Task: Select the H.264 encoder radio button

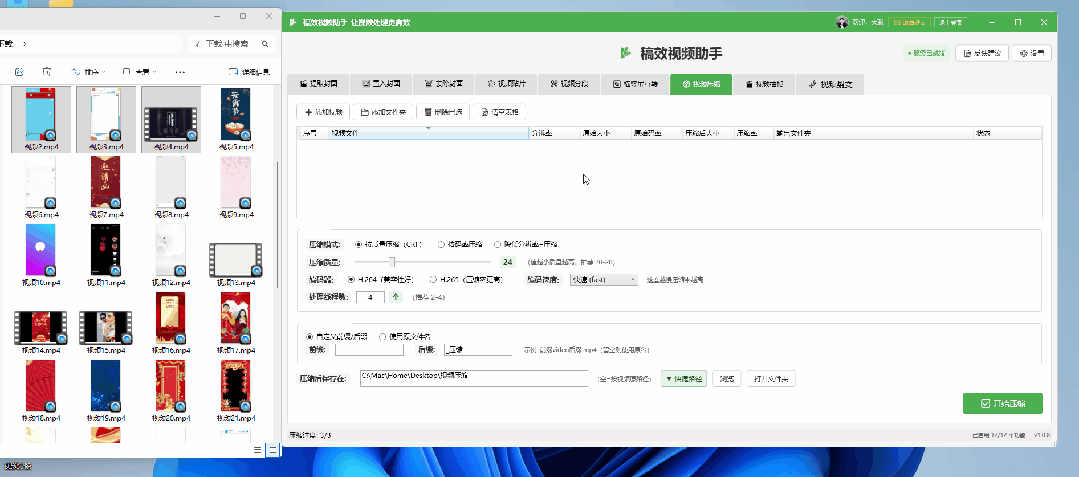Action: click(351, 280)
